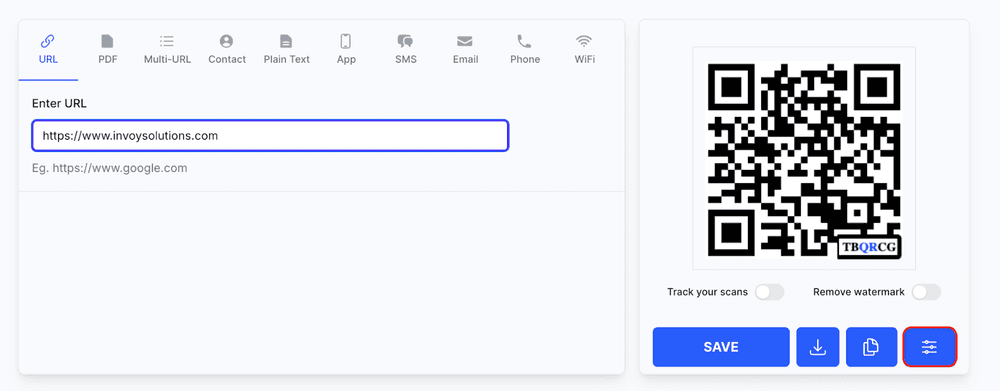Focus the Enter URL input field

click(270, 135)
